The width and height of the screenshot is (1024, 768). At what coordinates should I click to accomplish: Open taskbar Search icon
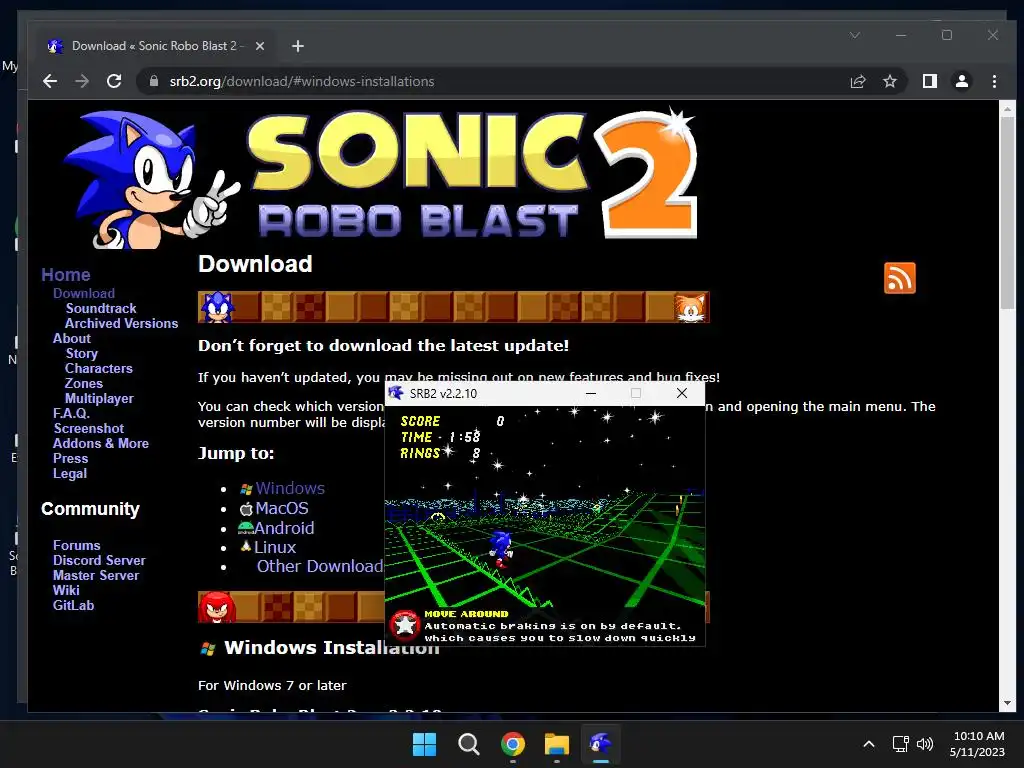coord(468,744)
